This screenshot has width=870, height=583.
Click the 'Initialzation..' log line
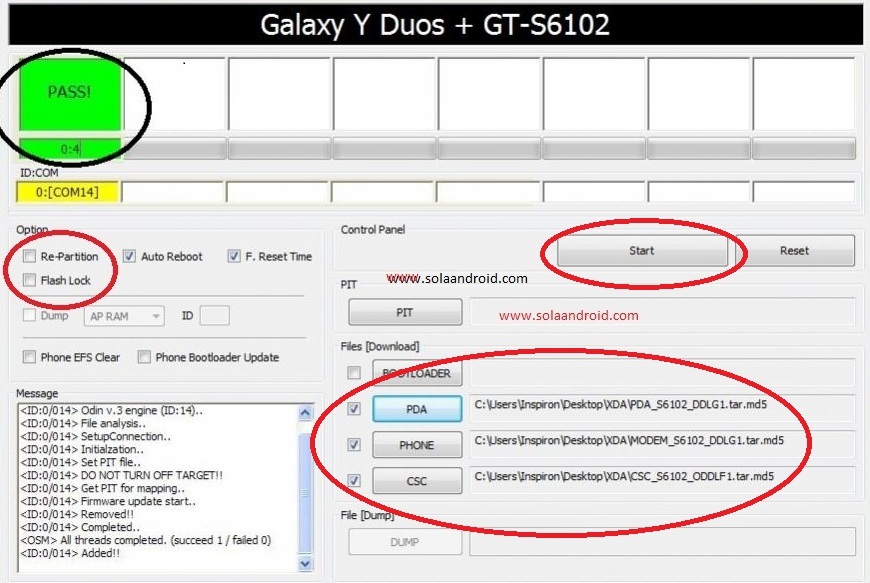pos(82,449)
